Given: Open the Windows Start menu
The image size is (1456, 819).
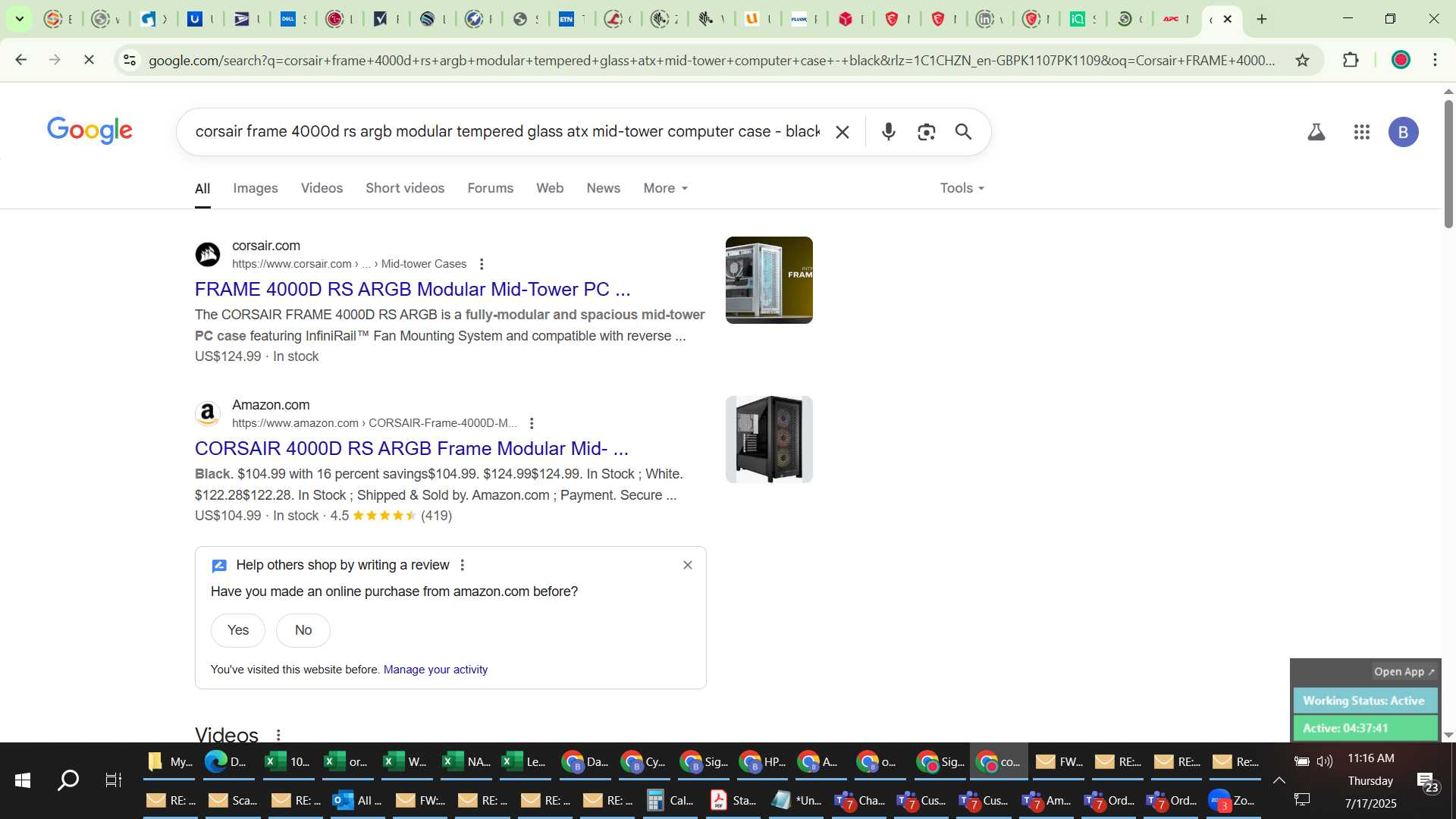Looking at the screenshot, I should pos(23,780).
